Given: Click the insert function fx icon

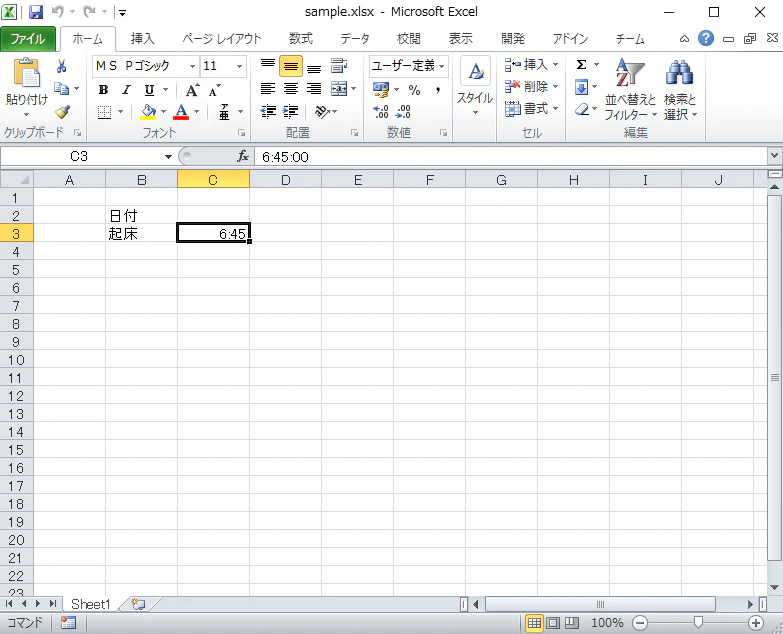Looking at the screenshot, I should pos(243,156).
